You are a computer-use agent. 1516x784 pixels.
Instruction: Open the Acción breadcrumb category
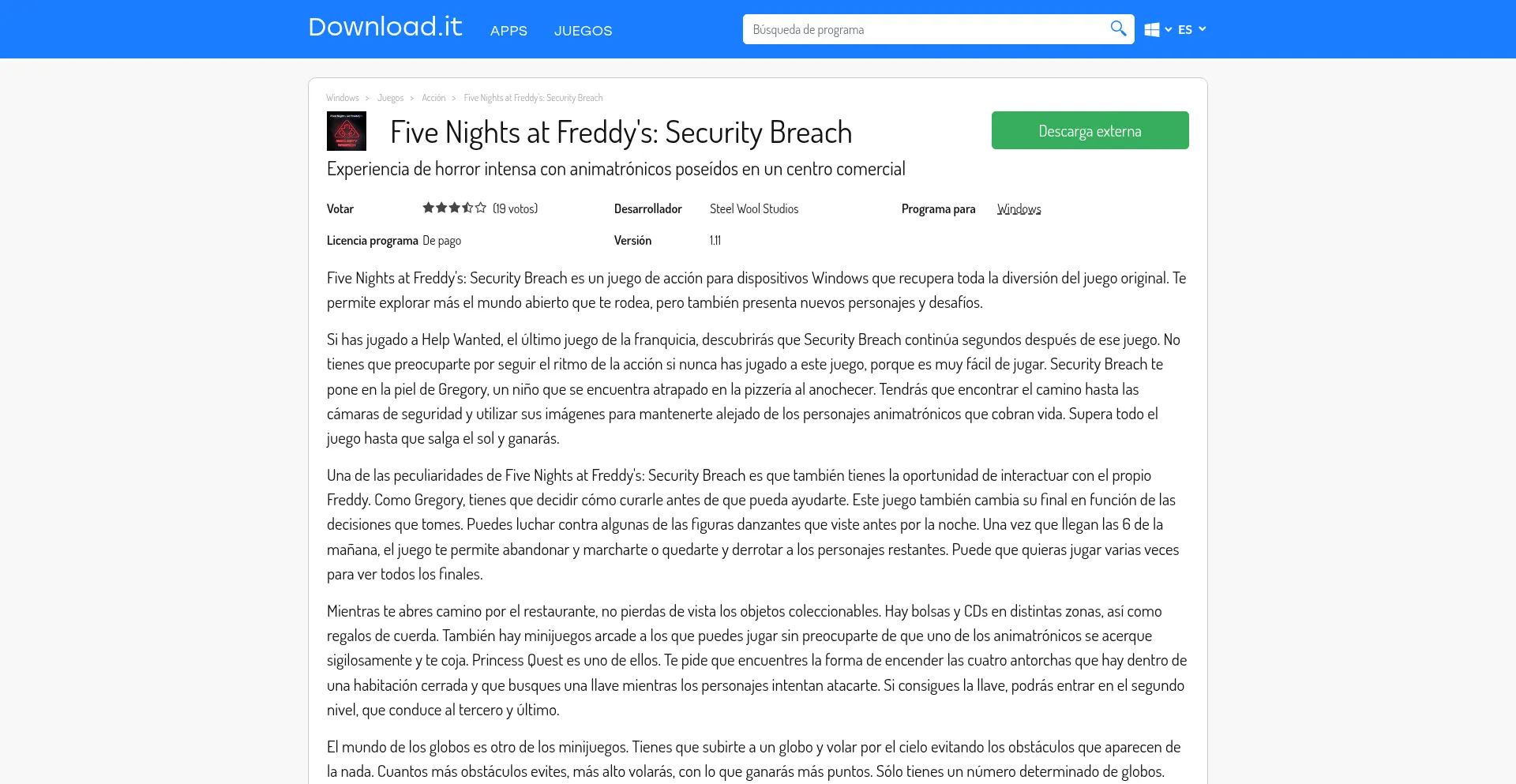[x=433, y=97]
